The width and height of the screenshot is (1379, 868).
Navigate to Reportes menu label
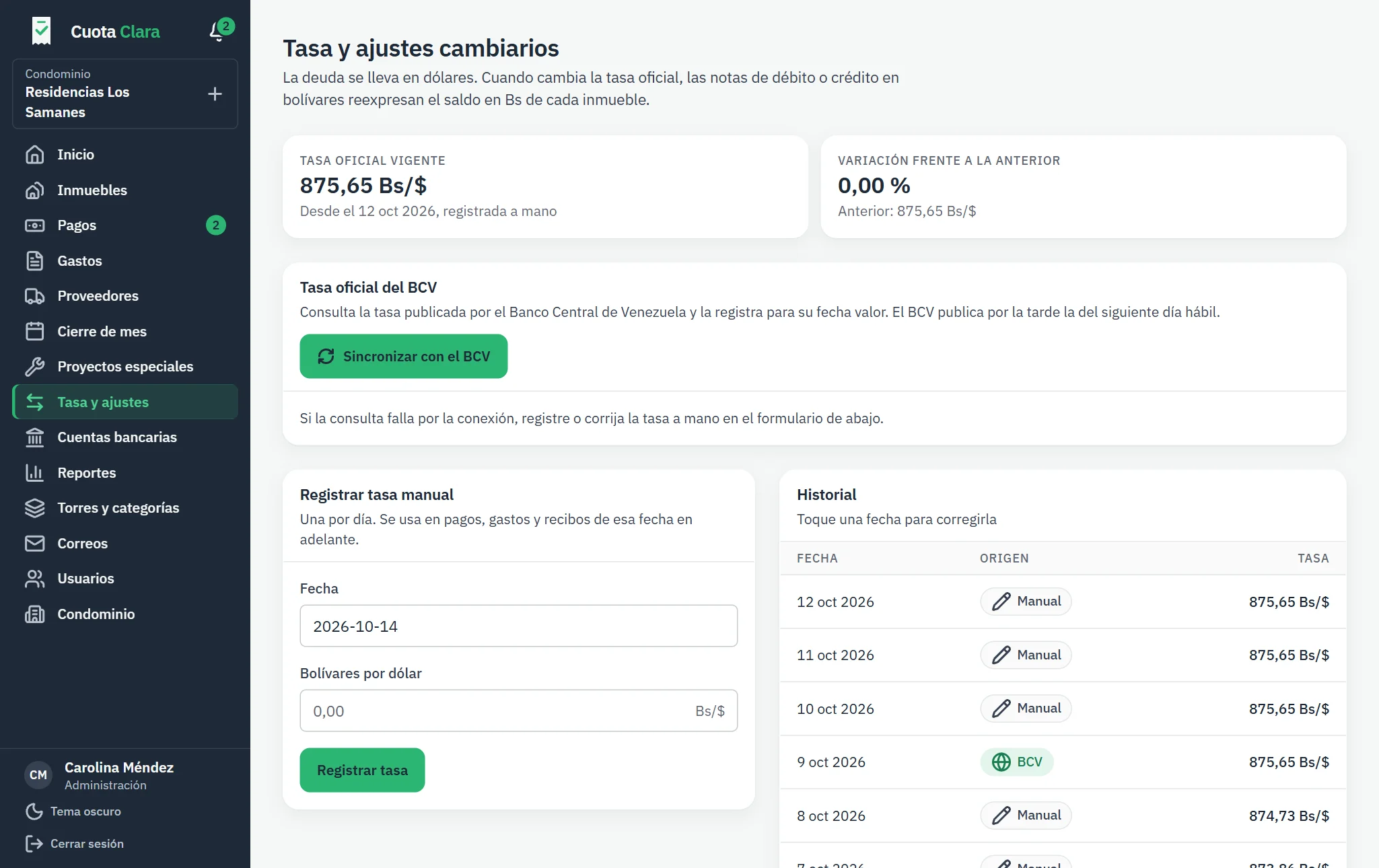tap(87, 473)
